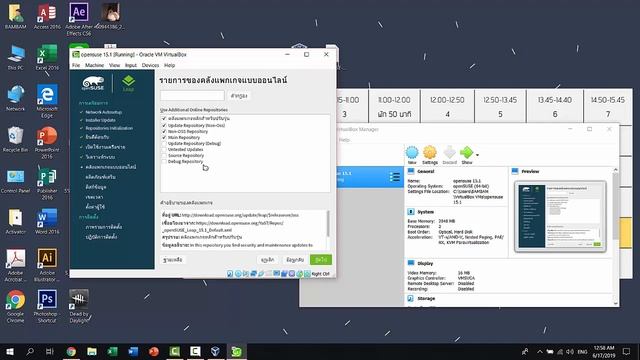
Task: Click the openSUSE logo in installer sidebar
Action: (x=93, y=83)
